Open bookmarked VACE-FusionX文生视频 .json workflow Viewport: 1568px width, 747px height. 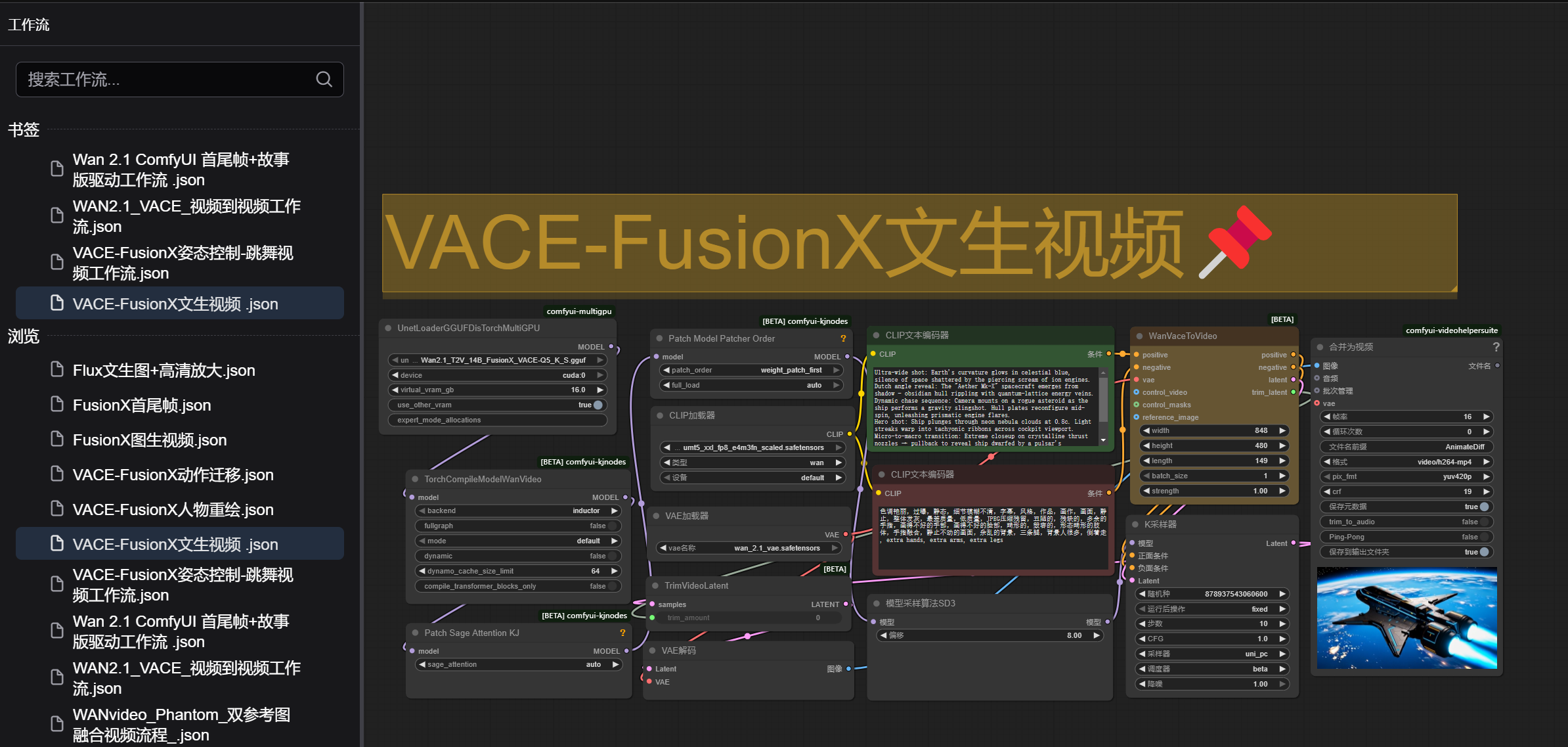(x=179, y=304)
